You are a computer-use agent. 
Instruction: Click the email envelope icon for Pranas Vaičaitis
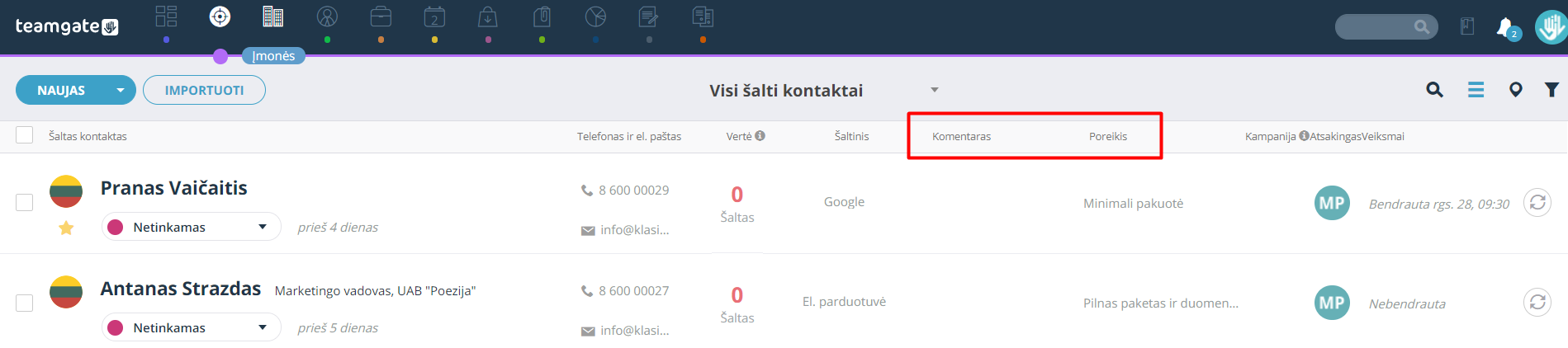click(x=588, y=231)
